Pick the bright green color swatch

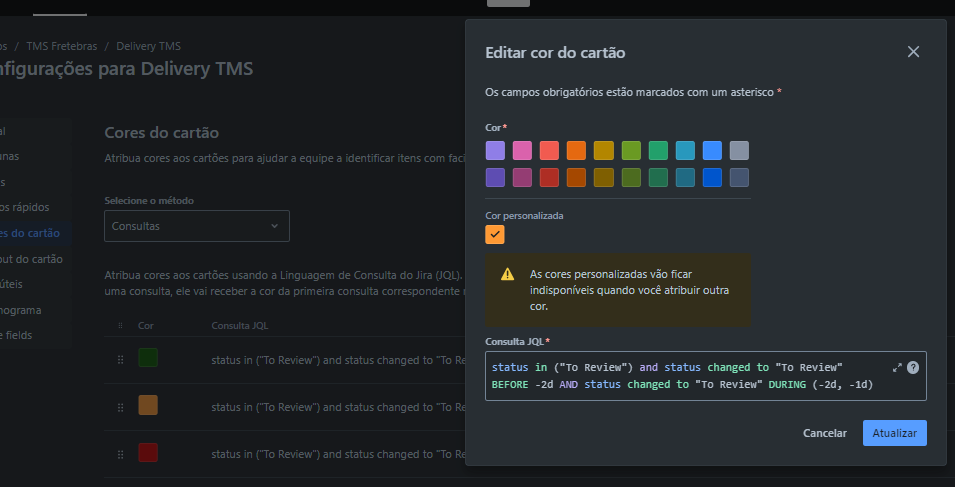coord(658,150)
